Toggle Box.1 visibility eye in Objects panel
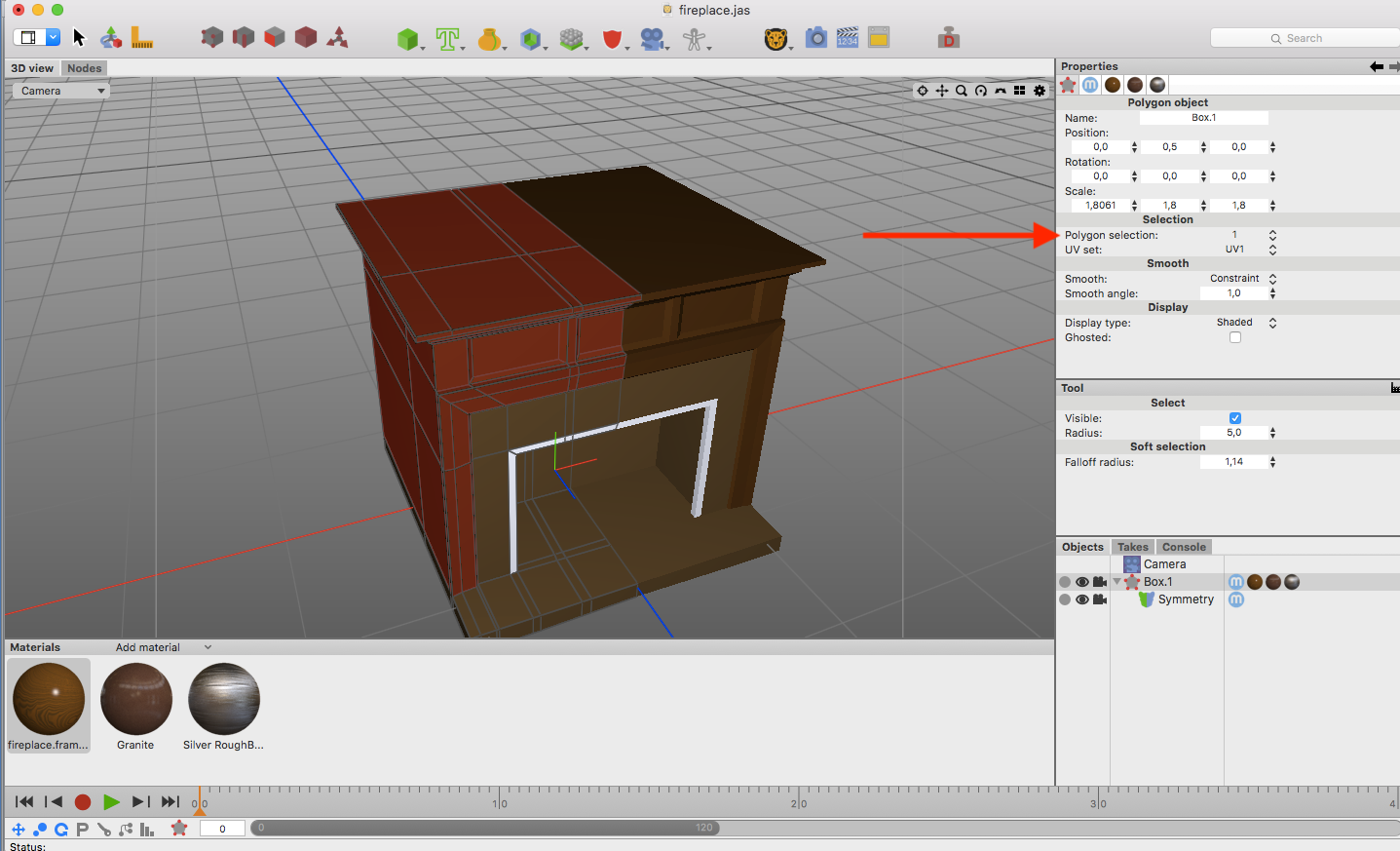 click(1081, 581)
